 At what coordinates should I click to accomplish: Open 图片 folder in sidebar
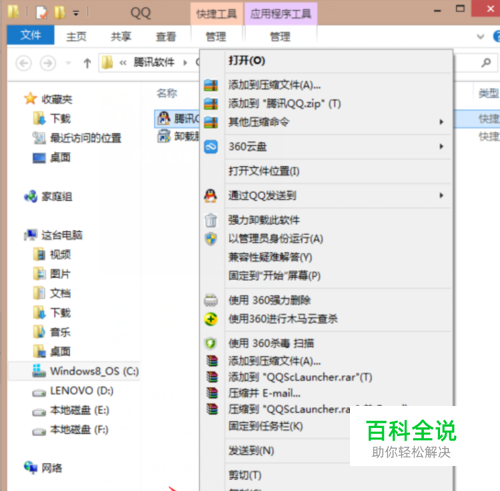pyautogui.click(x=60, y=274)
